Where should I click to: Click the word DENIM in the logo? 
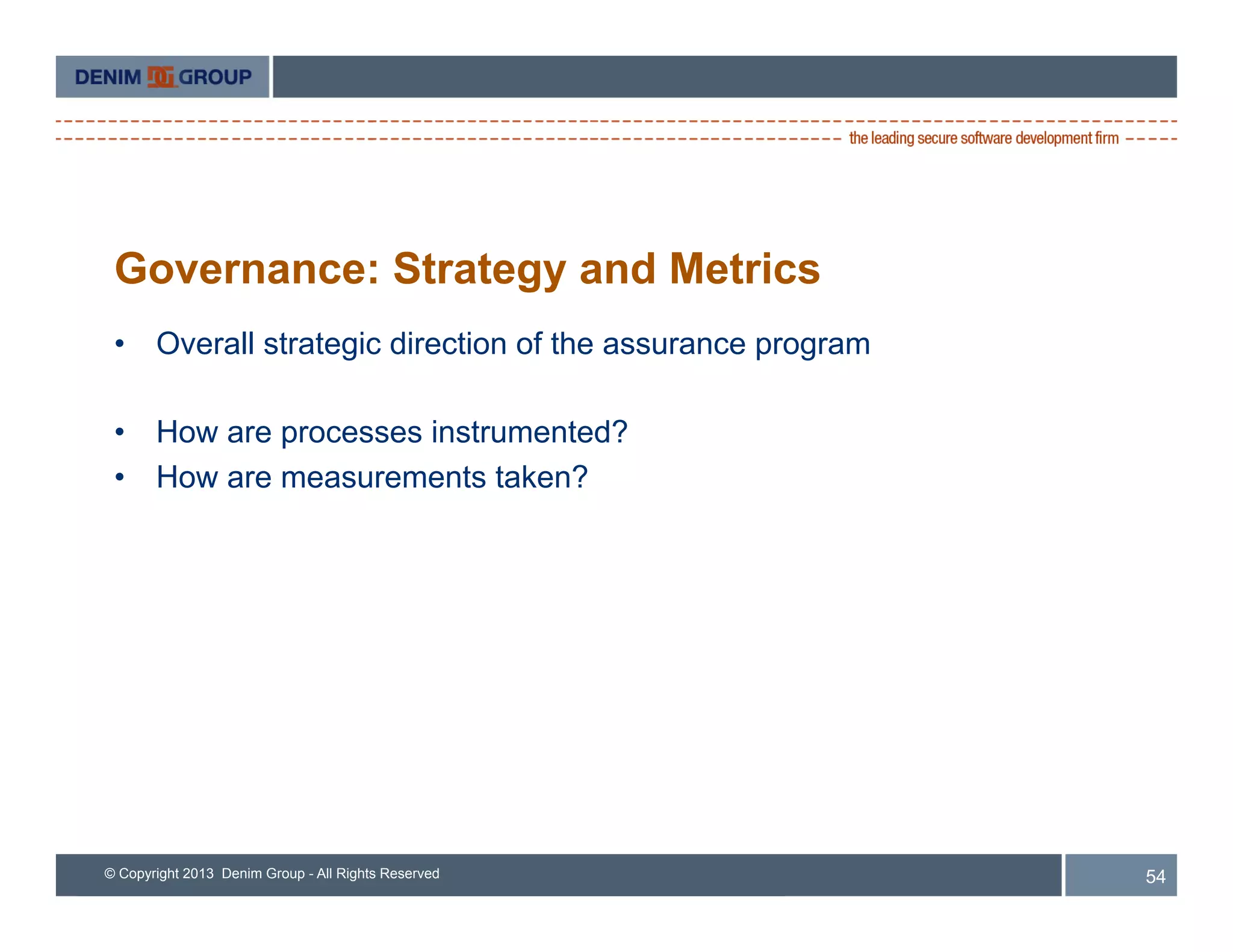(x=108, y=77)
